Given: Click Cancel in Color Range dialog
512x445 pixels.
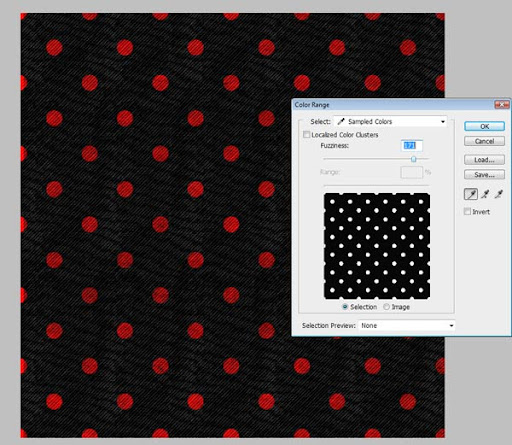Looking at the screenshot, I should (484, 141).
